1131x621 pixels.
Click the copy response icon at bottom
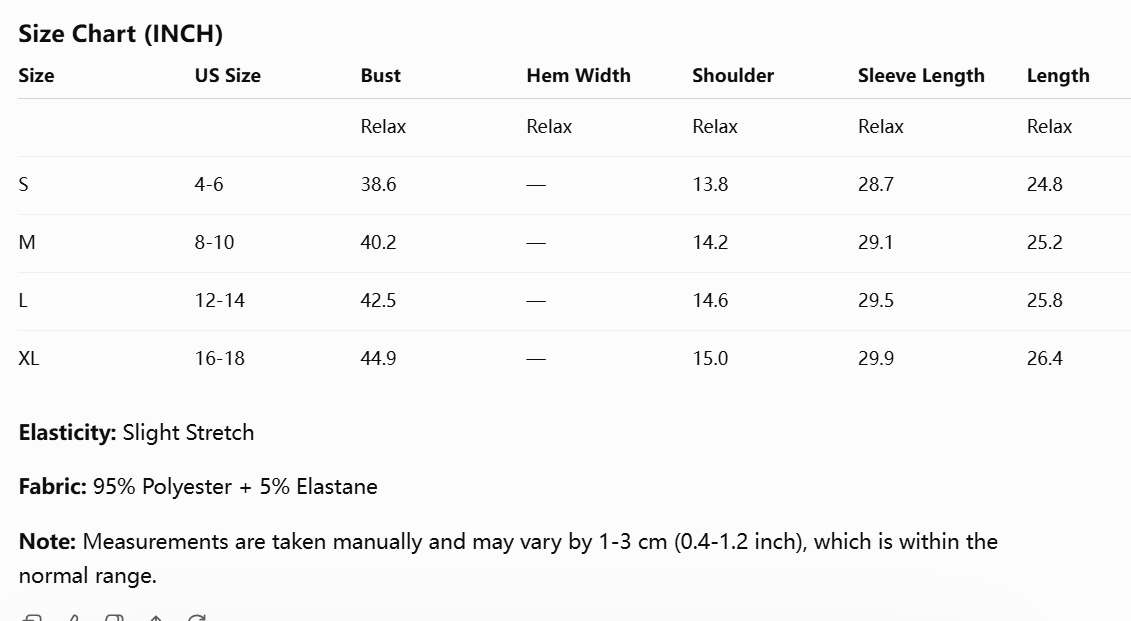click(x=32, y=617)
